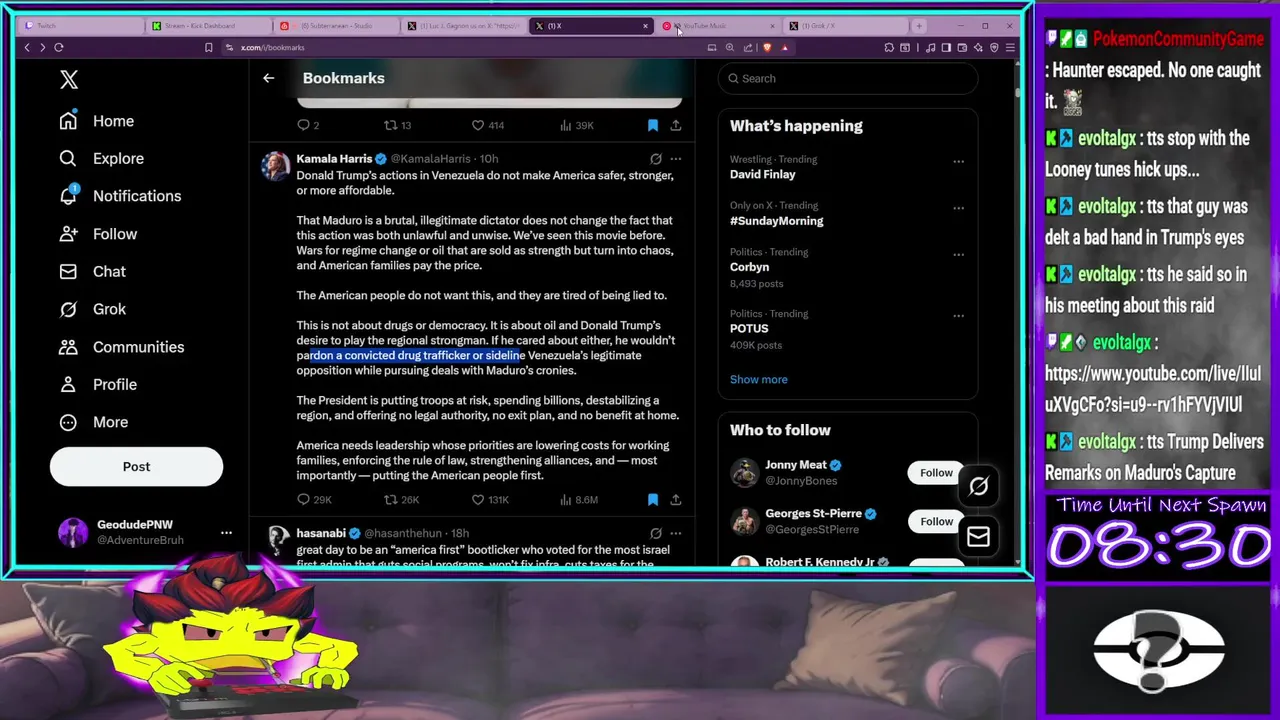Screen dimensions: 1280x720
Task: Follow Jonny Meat
Action: (936, 473)
